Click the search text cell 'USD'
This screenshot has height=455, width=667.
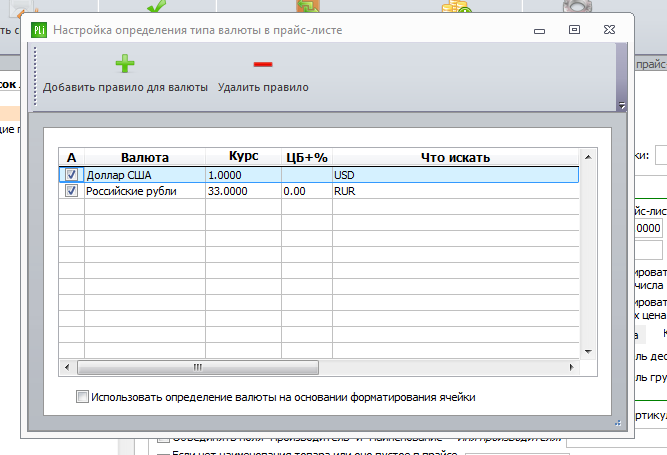456,175
